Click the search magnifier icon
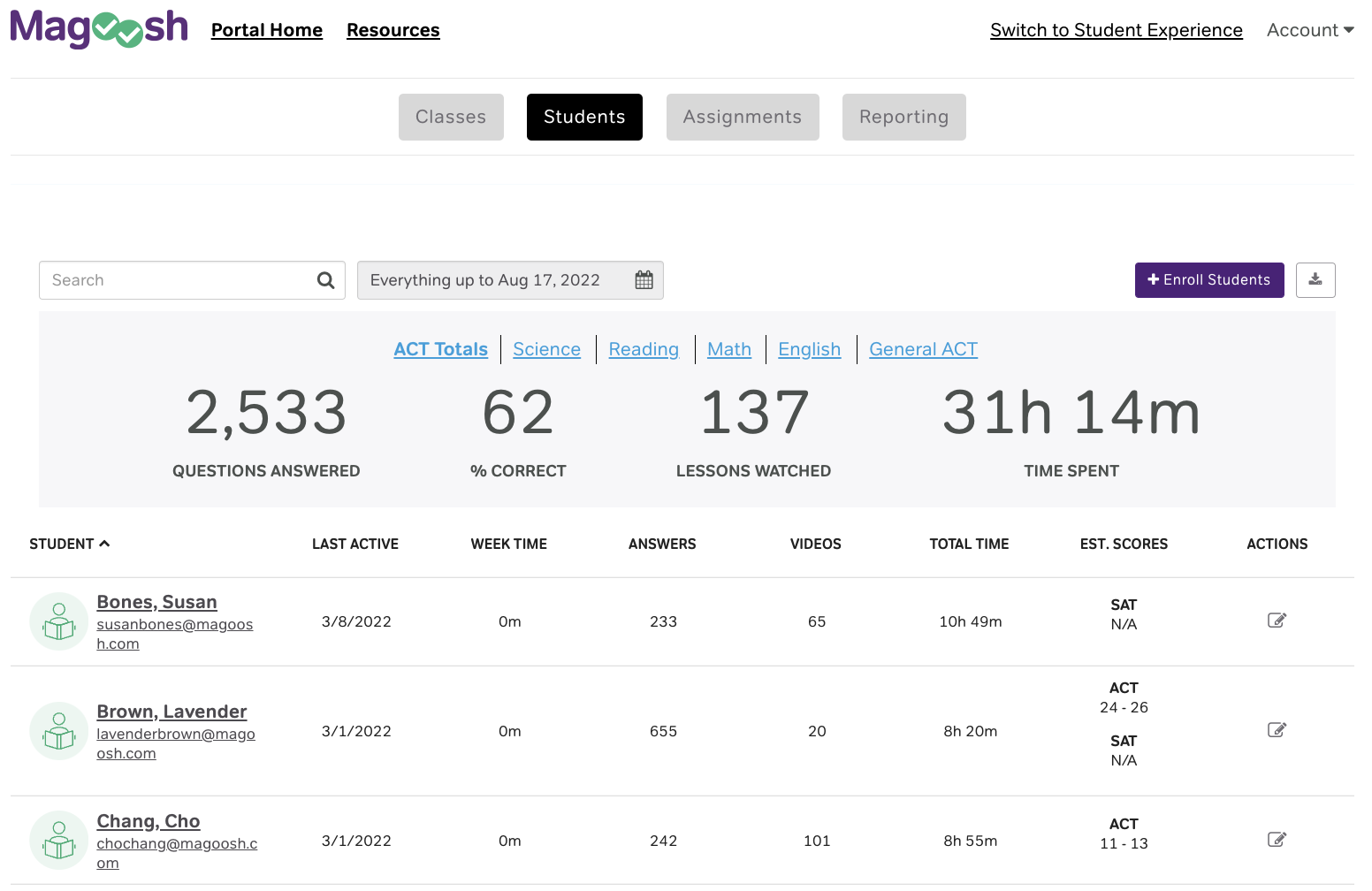Screen dimensions: 1372x891 (325, 280)
